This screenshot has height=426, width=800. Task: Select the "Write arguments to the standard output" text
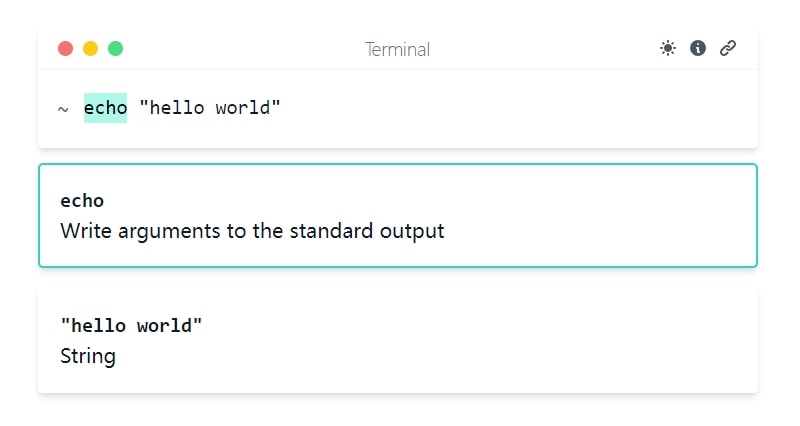[252, 231]
